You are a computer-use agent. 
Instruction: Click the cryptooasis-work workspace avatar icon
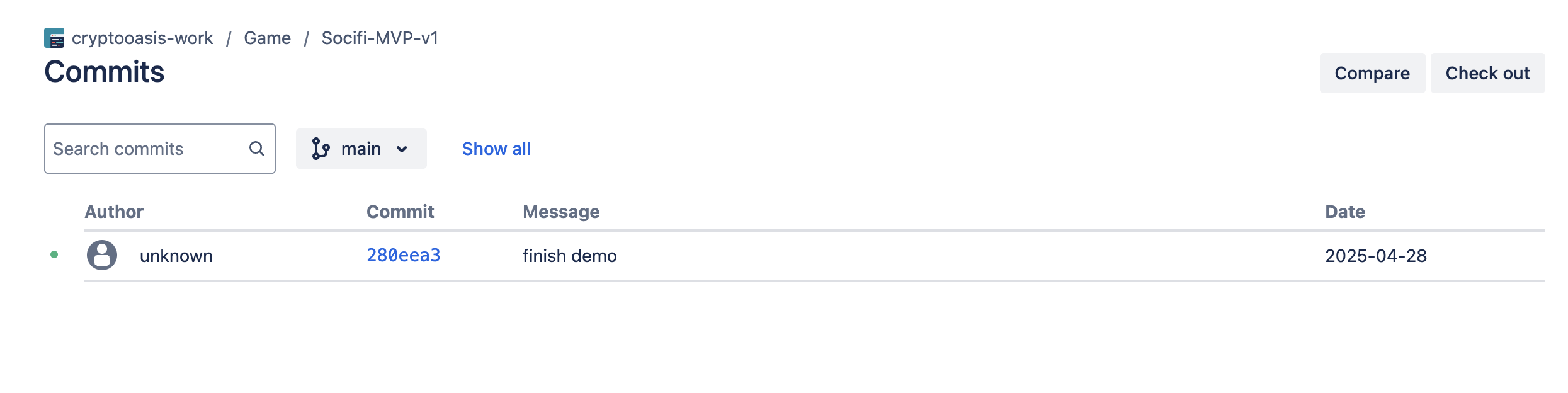tap(54, 38)
